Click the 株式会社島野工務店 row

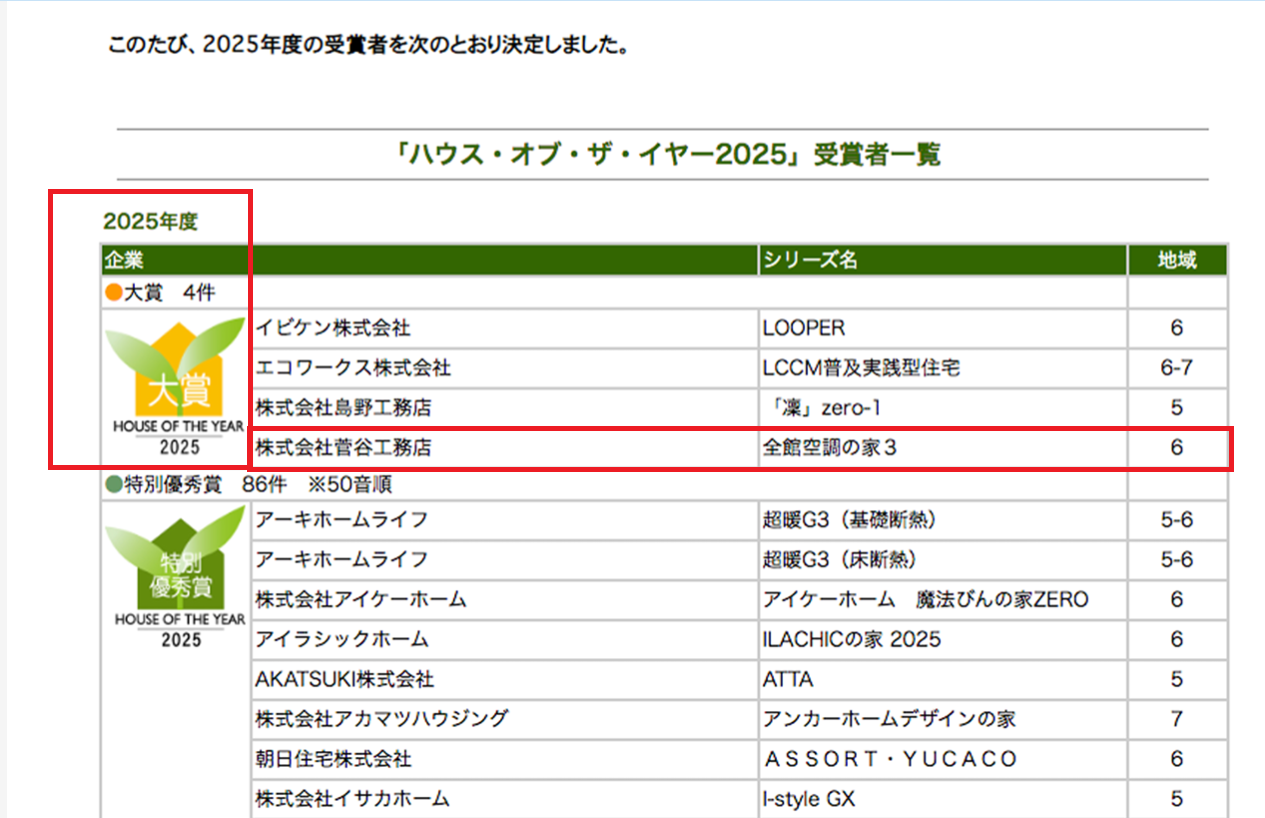pyautogui.click(x=738, y=408)
